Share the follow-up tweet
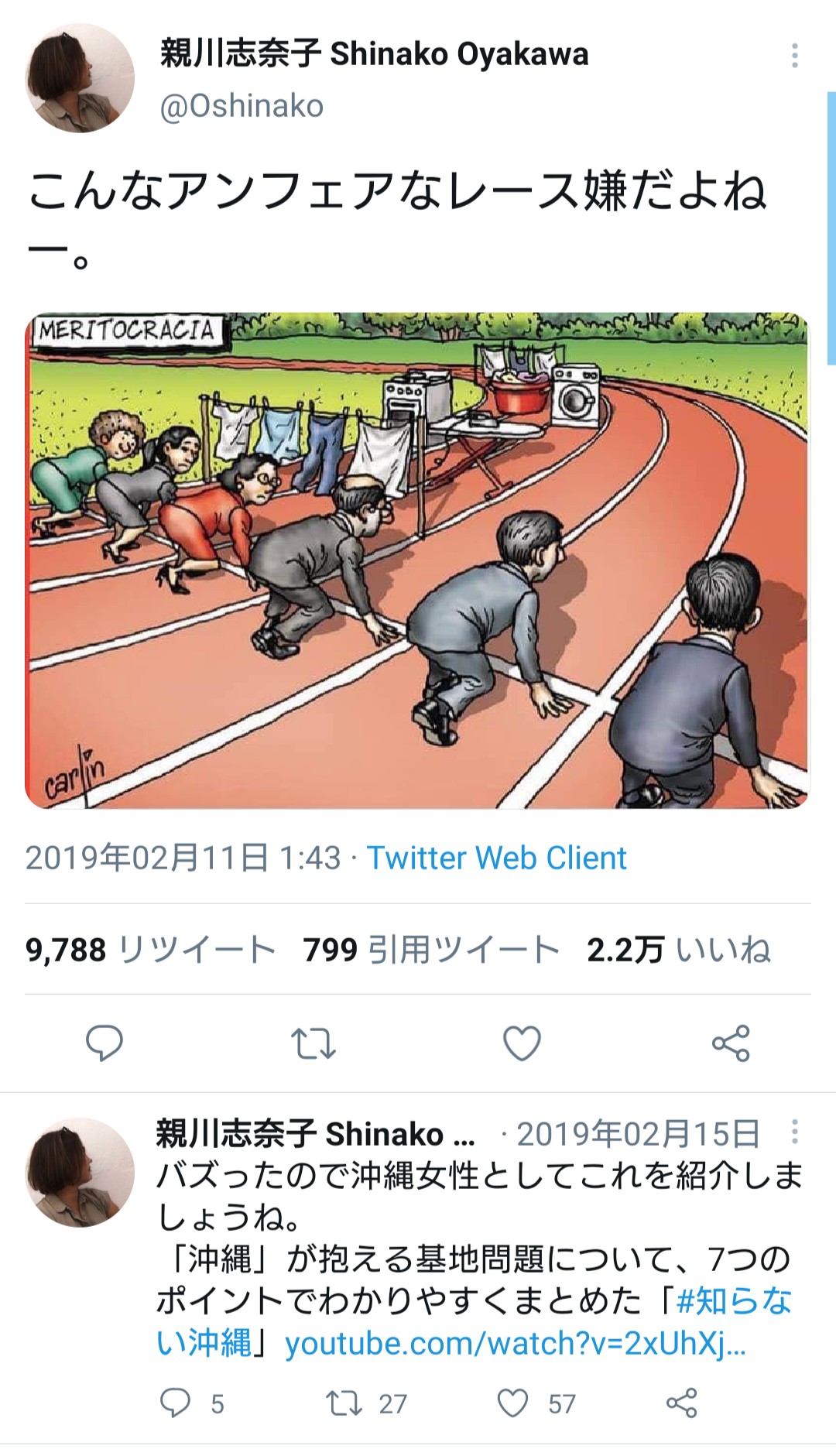 (x=682, y=1403)
